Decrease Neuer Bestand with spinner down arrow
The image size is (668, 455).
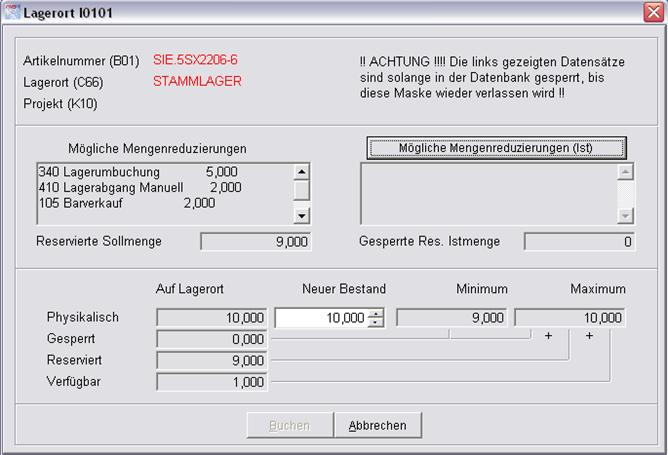click(376, 322)
